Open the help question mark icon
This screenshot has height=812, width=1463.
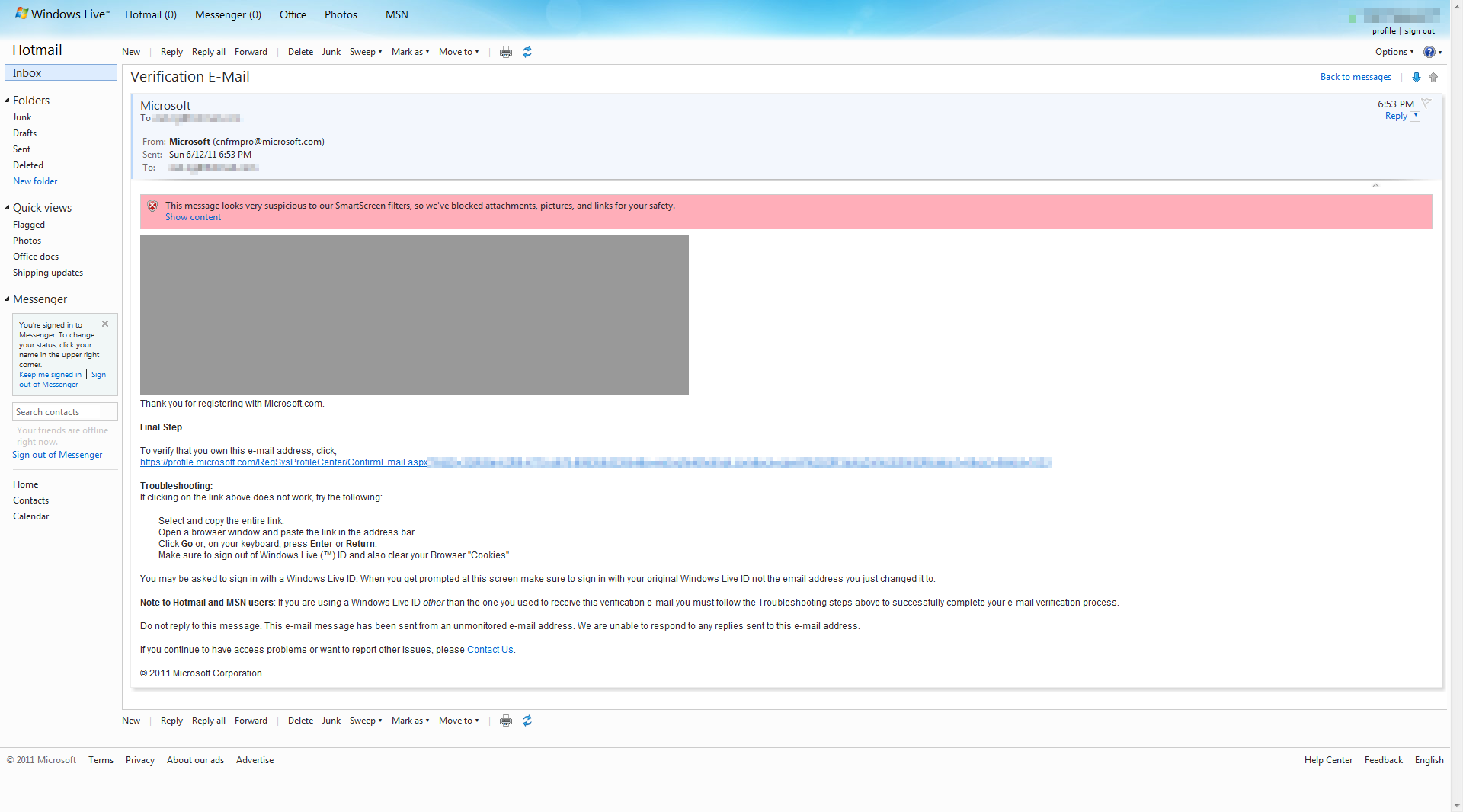[1429, 52]
